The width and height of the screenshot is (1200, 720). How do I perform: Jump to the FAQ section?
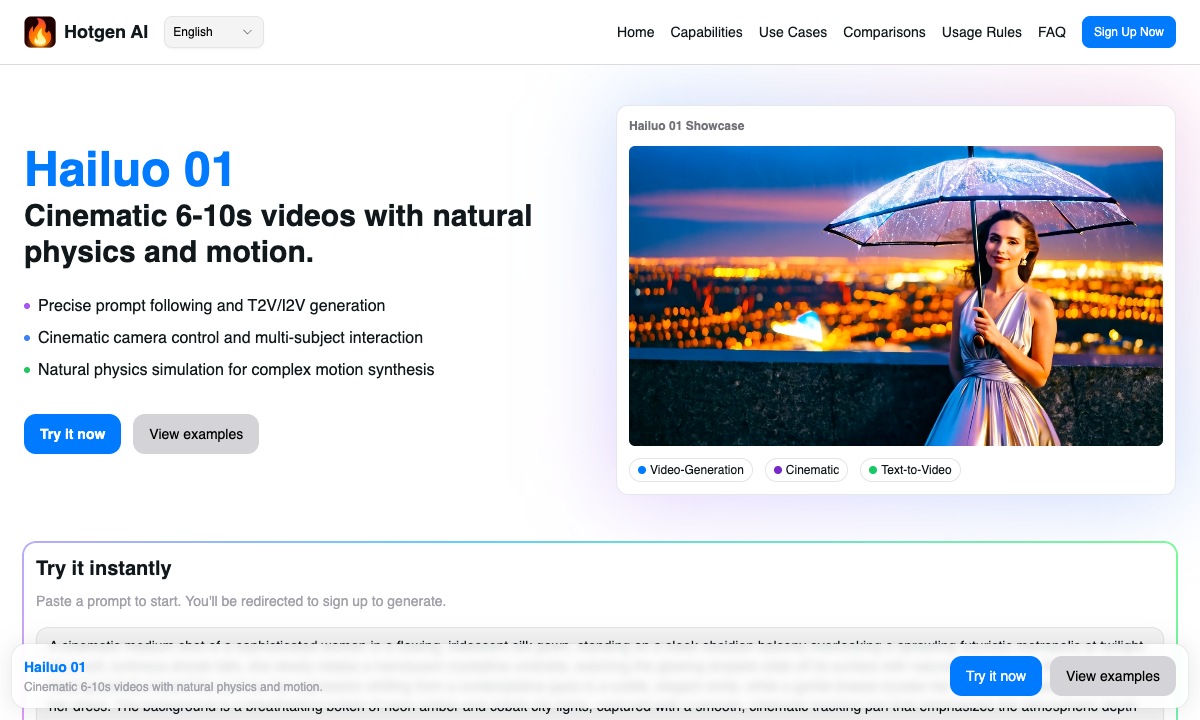click(1051, 32)
